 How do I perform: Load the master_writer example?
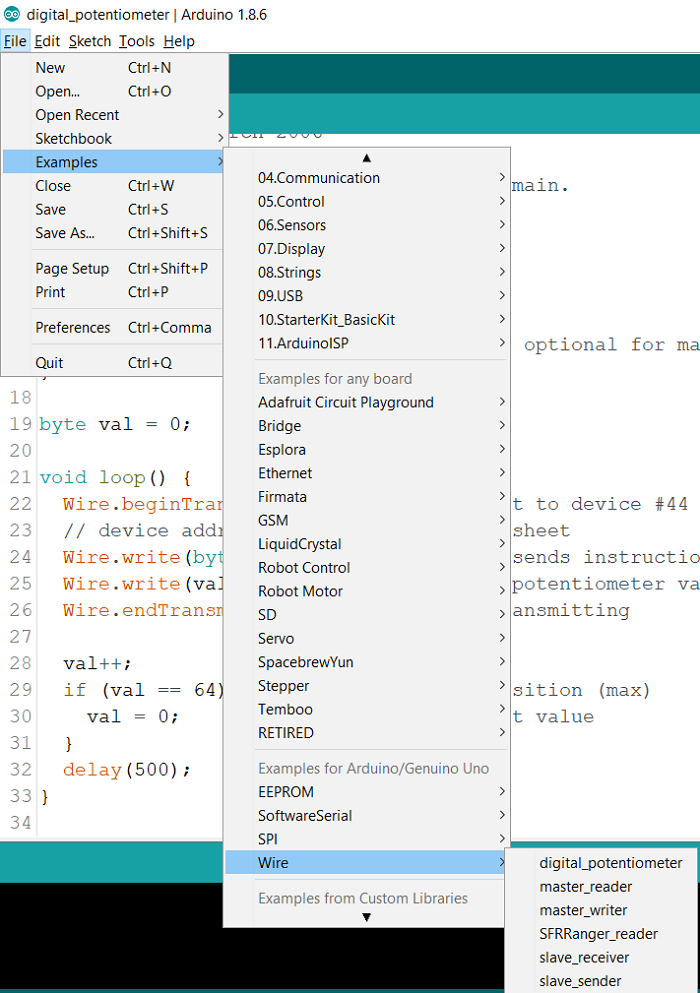click(601, 910)
